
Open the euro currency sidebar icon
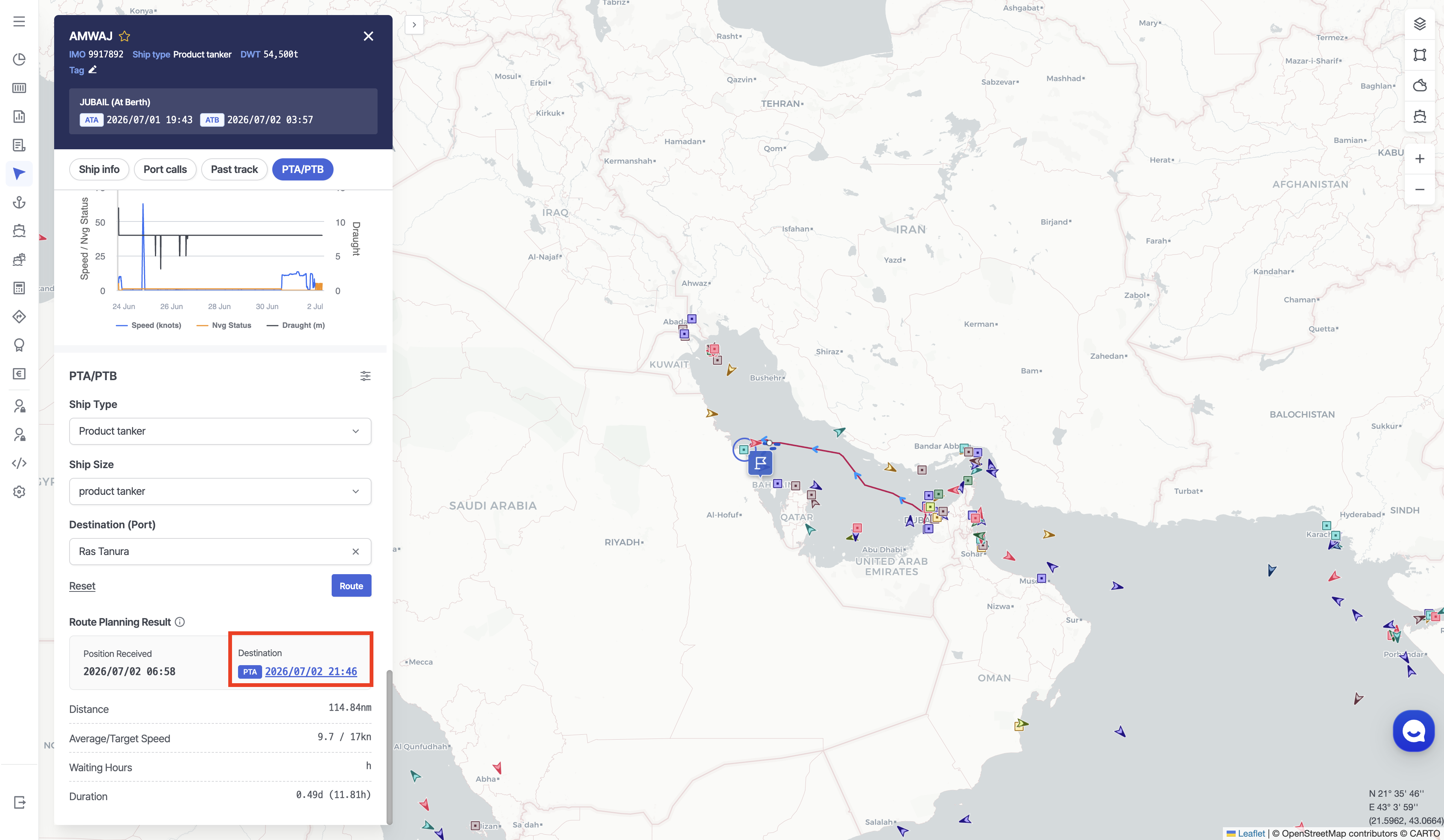(x=19, y=374)
